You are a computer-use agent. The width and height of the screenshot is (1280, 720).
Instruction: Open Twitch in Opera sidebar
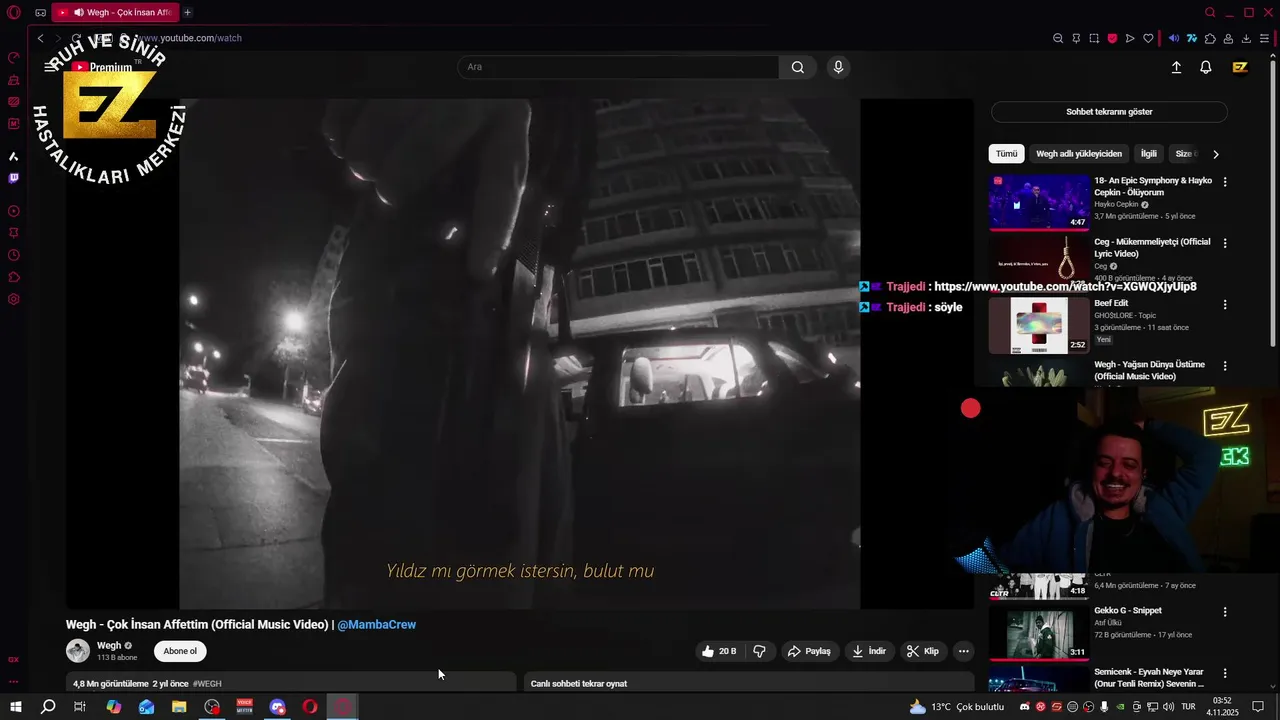coord(14,178)
